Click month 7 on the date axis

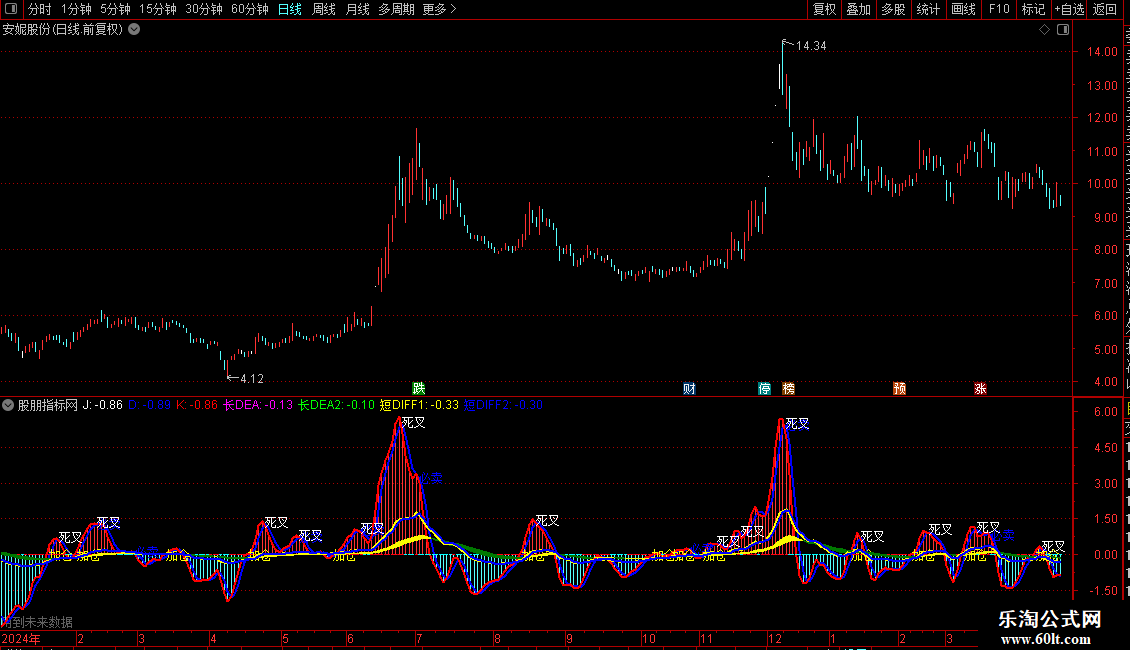[x=419, y=638]
